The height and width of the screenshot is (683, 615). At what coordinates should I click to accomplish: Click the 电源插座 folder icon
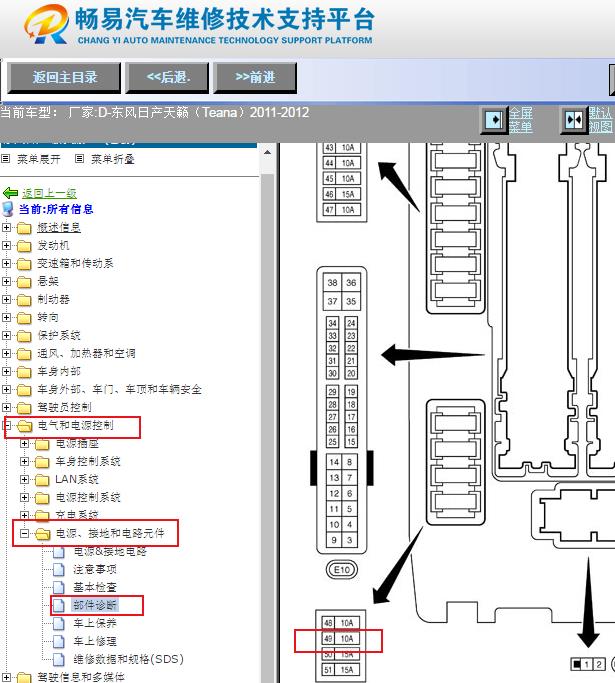click(x=42, y=444)
